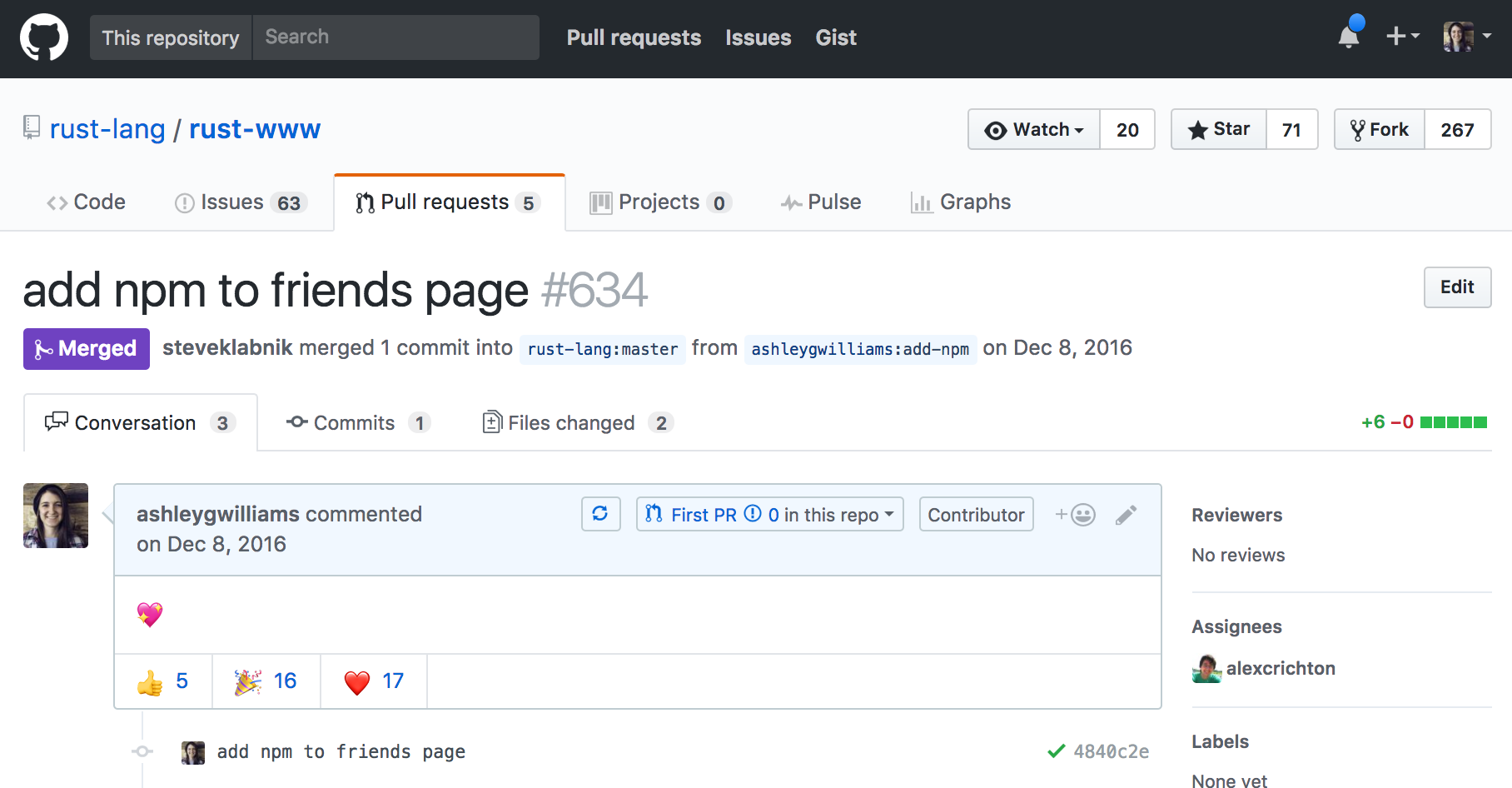Click the green diffstat bar
Viewport: 1512px width, 788px height.
click(x=1454, y=422)
